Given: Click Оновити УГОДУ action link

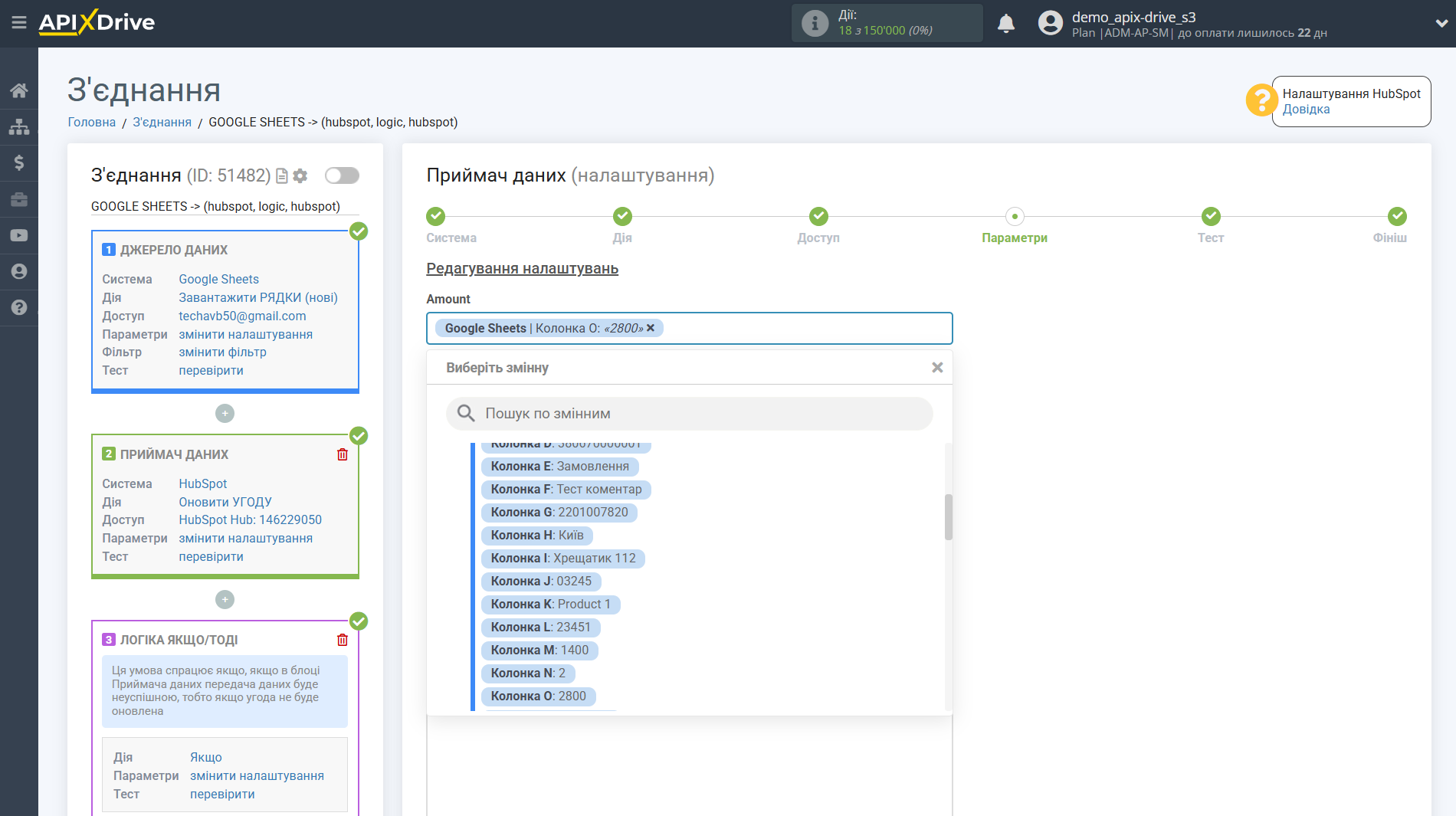Looking at the screenshot, I should [x=225, y=502].
